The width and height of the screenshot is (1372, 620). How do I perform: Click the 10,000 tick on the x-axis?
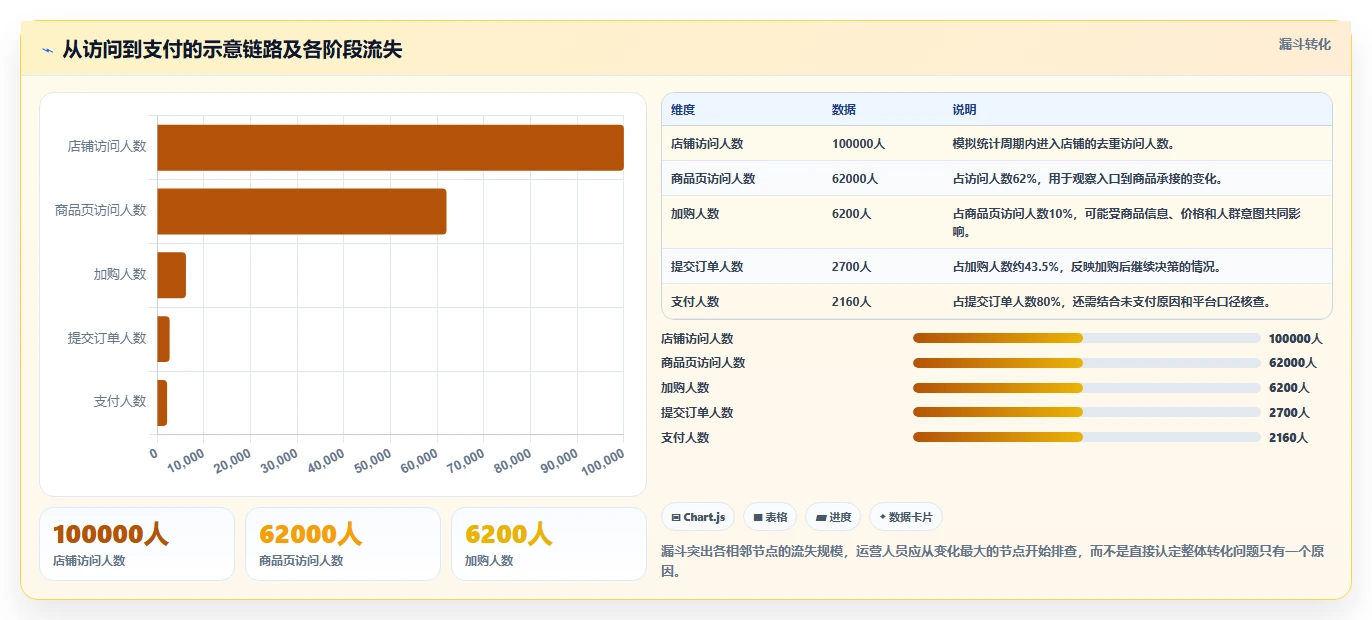[186, 461]
